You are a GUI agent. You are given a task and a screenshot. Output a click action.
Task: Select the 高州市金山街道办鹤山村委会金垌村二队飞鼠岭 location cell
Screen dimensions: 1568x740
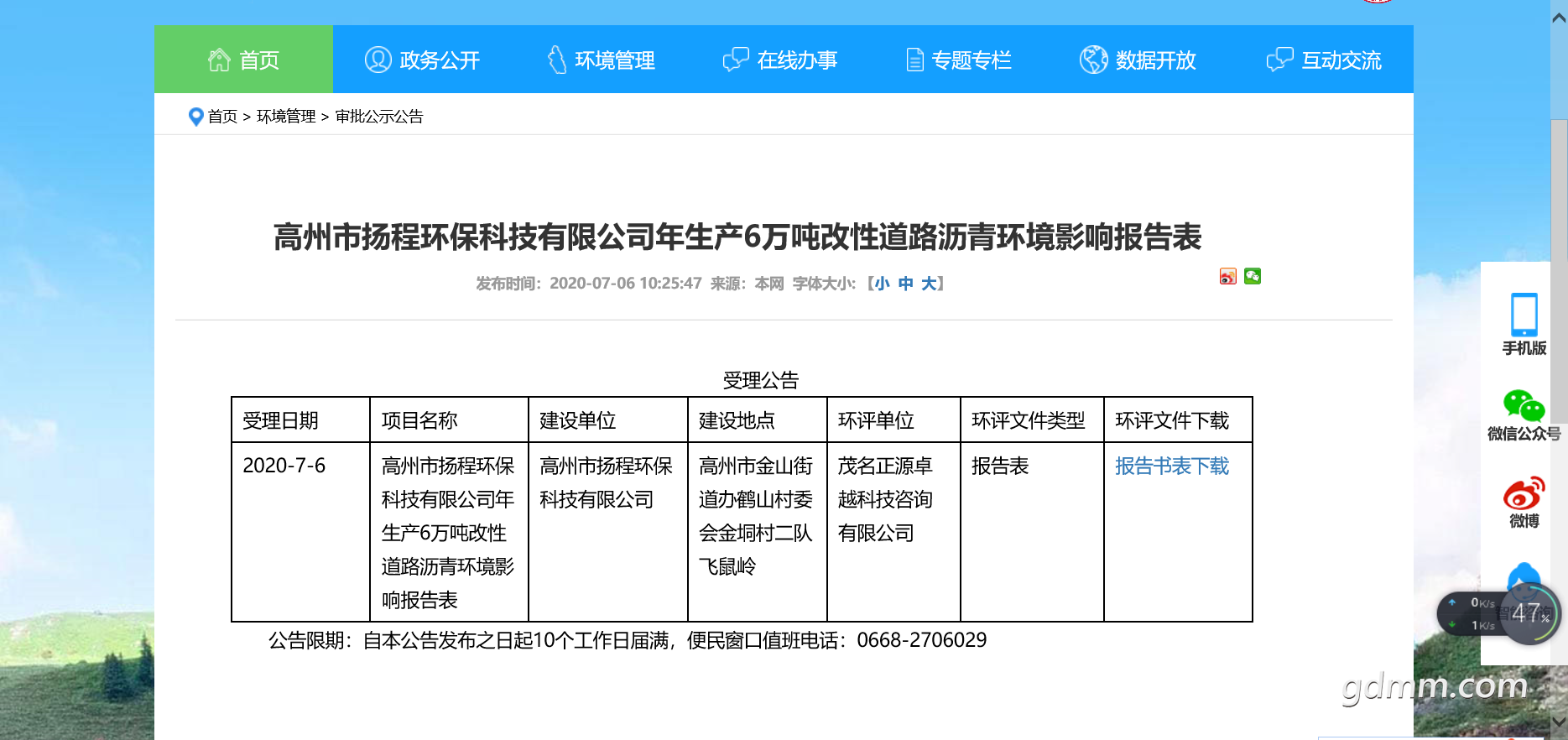pyautogui.click(x=758, y=532)
